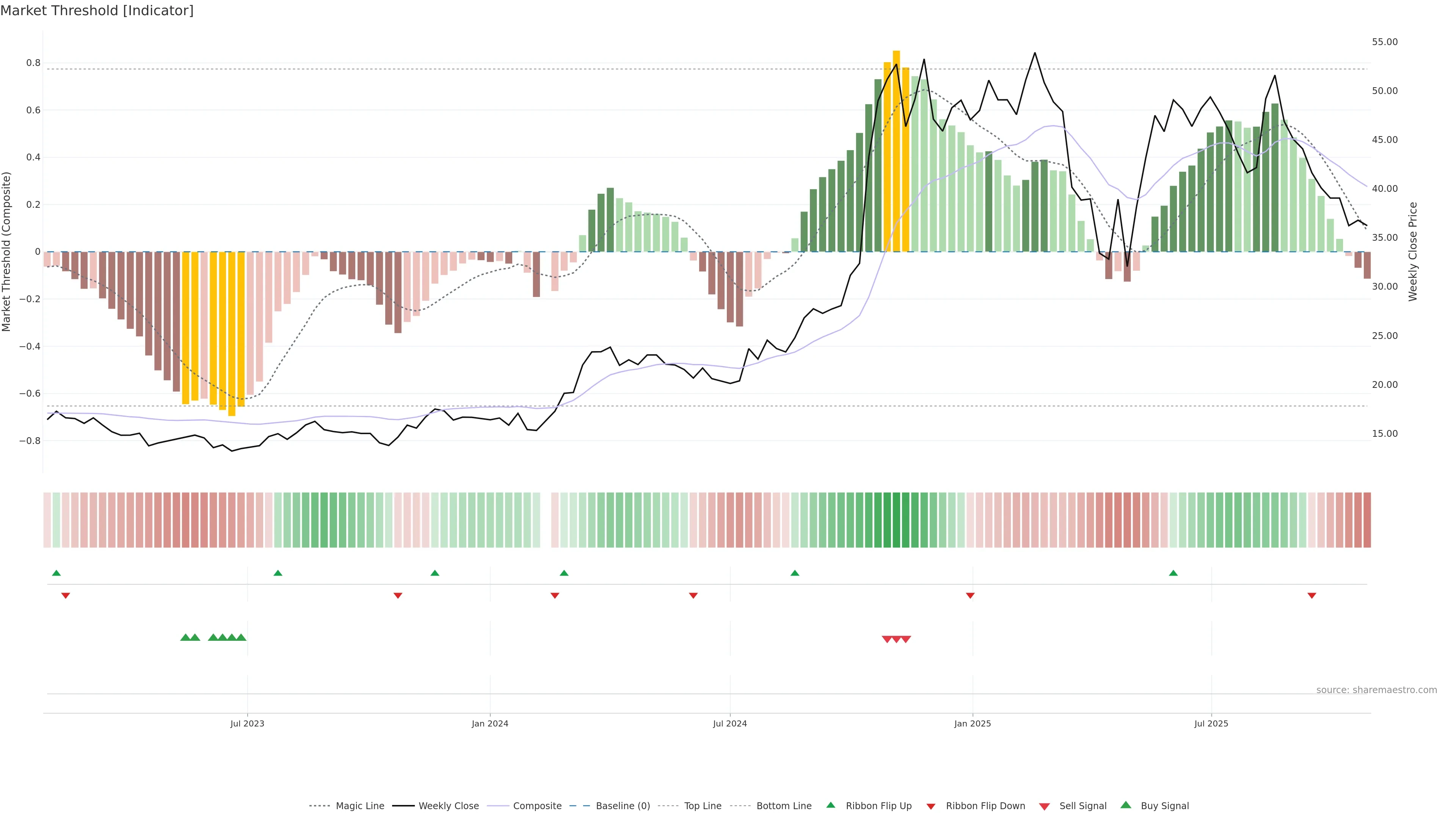
Task: Click the Ribbon Flip Down legend triangle icon
Action: (x=930, y=806)
